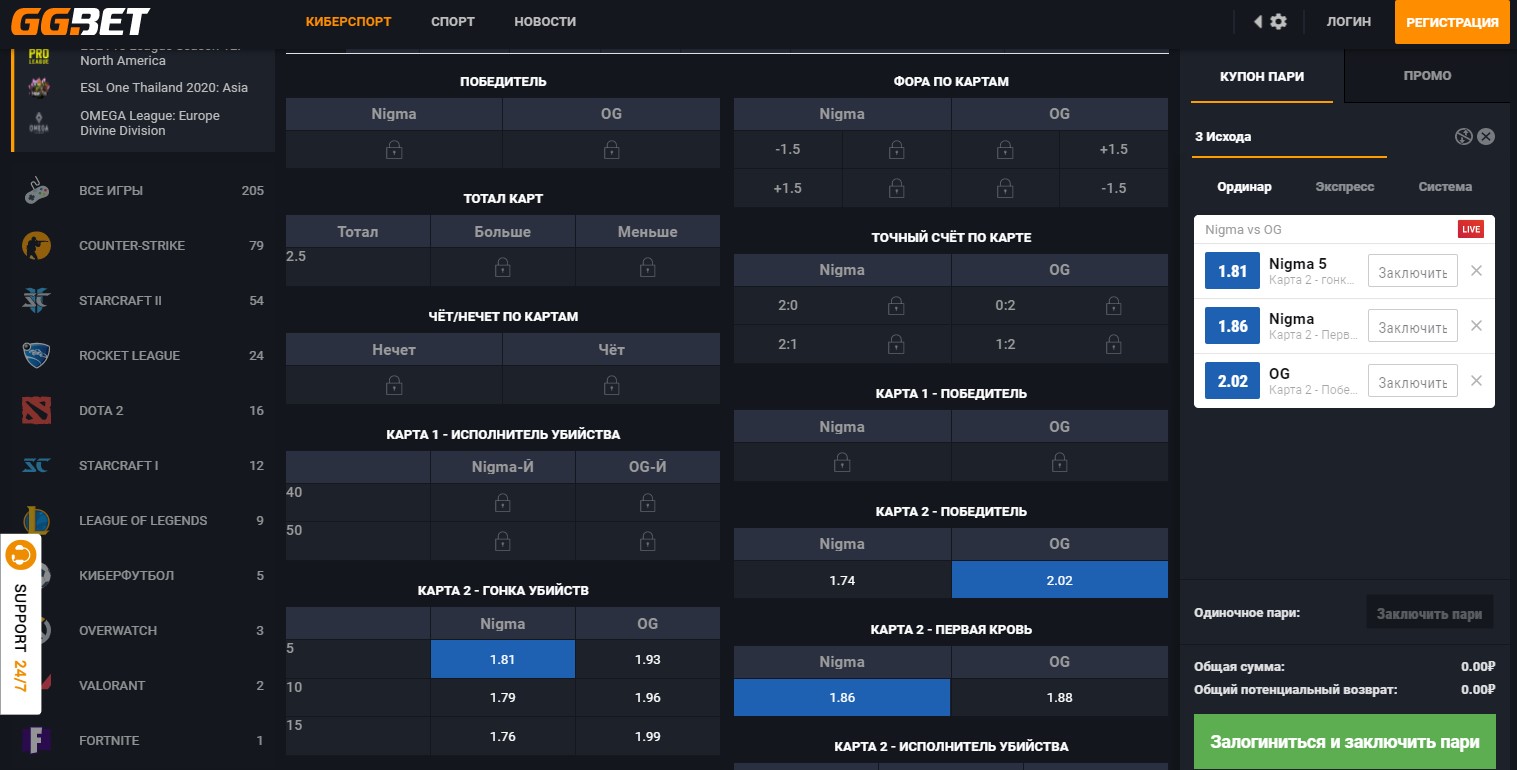The height and width of the screenshot is (770, 1517).
Task: Click the round odds-change icon in the coupon
Action: coord(1464,136)
